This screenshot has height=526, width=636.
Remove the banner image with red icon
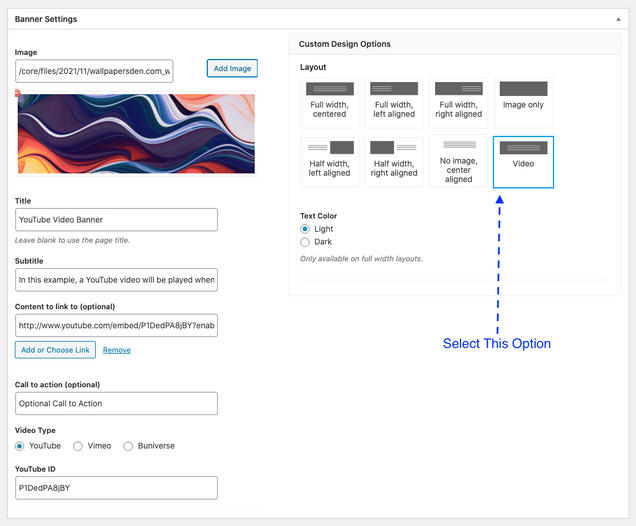[x=18, y=94]
